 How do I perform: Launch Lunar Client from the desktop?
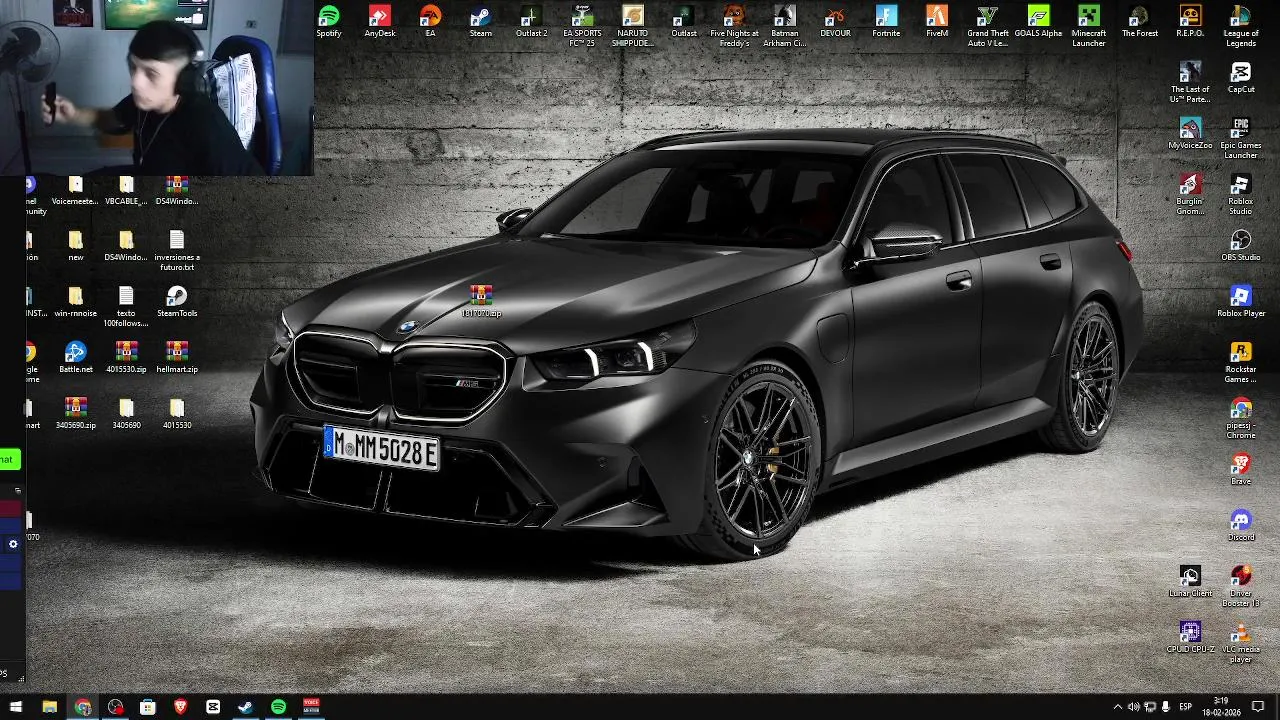1190,582
